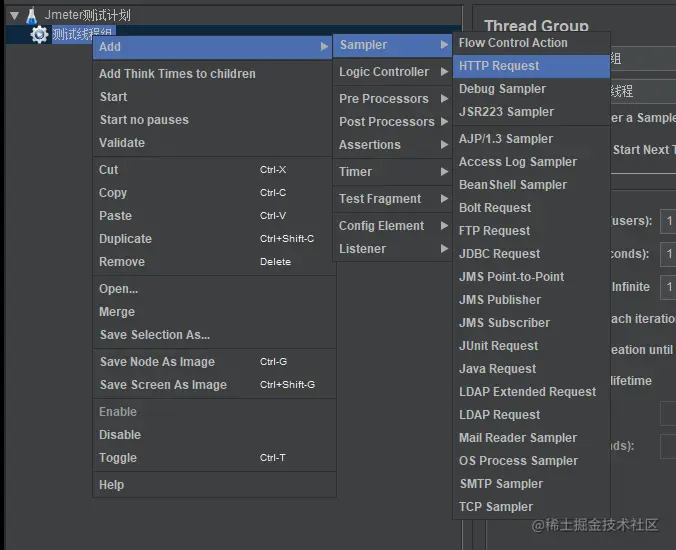Image resolution: width=676 pixels, height=550 pixels.
Task: Select Cut in the context menu
Action: pyautogui.click(x=214, y=170)
